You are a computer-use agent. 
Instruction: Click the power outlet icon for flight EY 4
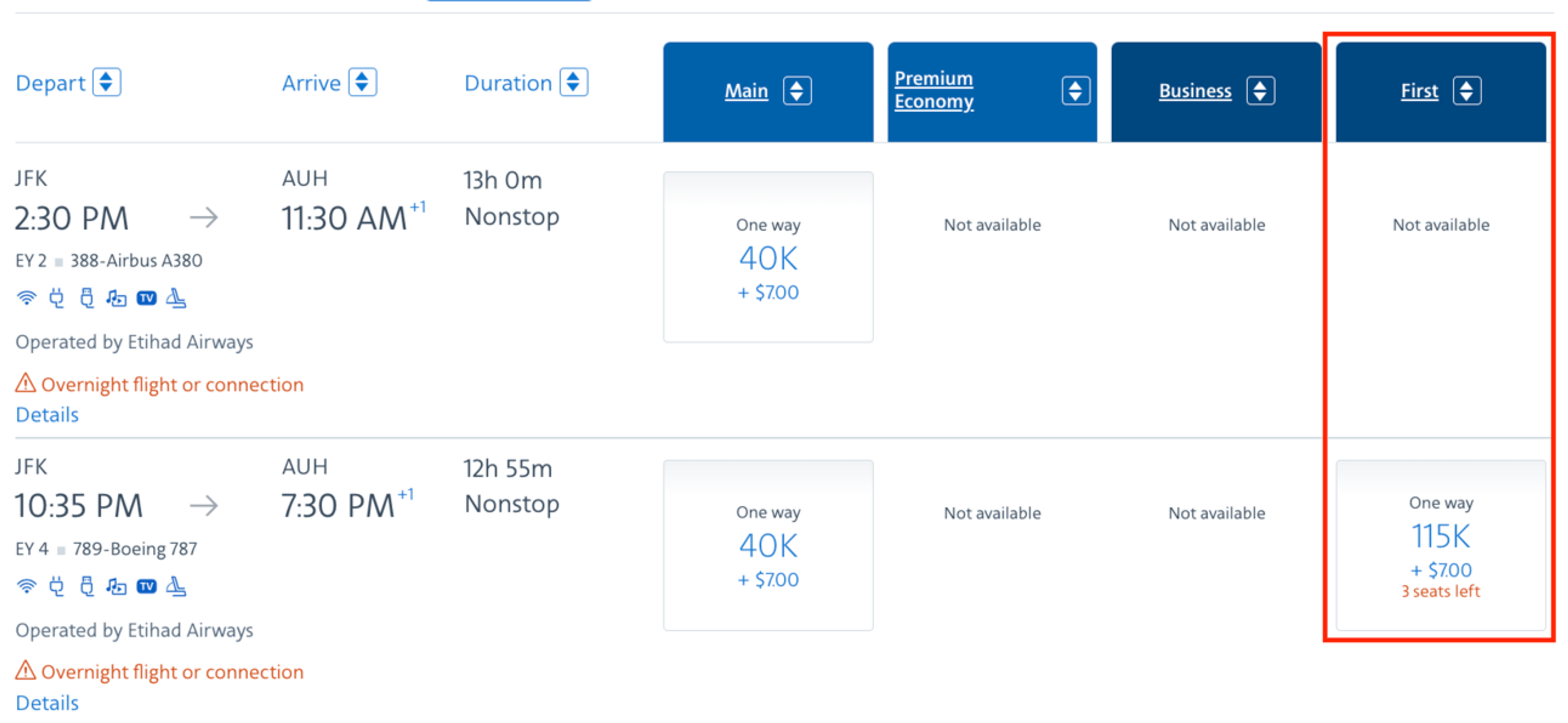[x=57, y=586]
